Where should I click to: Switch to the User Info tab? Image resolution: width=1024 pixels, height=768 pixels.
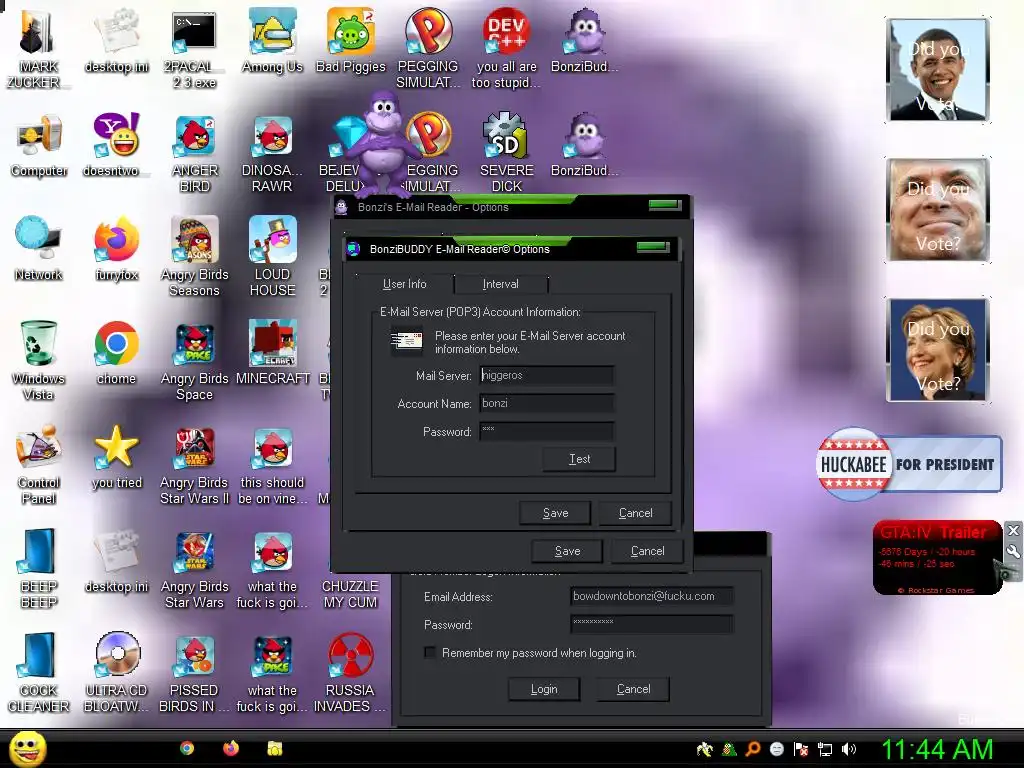point(404,284)
